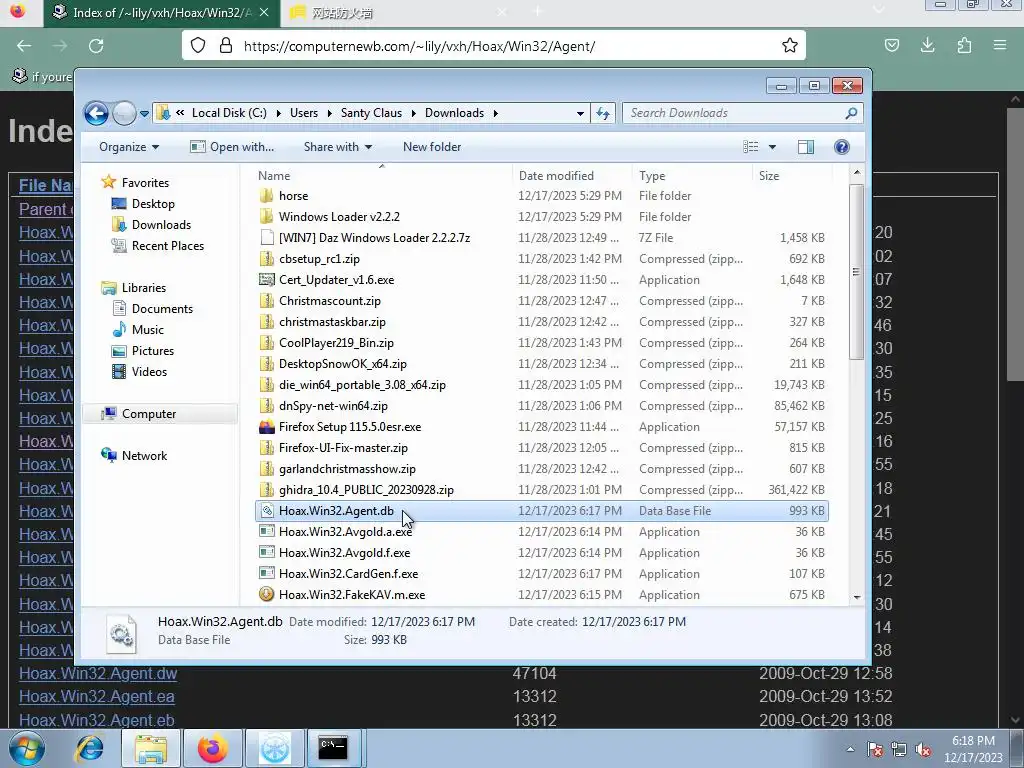Sort by Type column header
The image size is (1024, 768).
point(692,176)
